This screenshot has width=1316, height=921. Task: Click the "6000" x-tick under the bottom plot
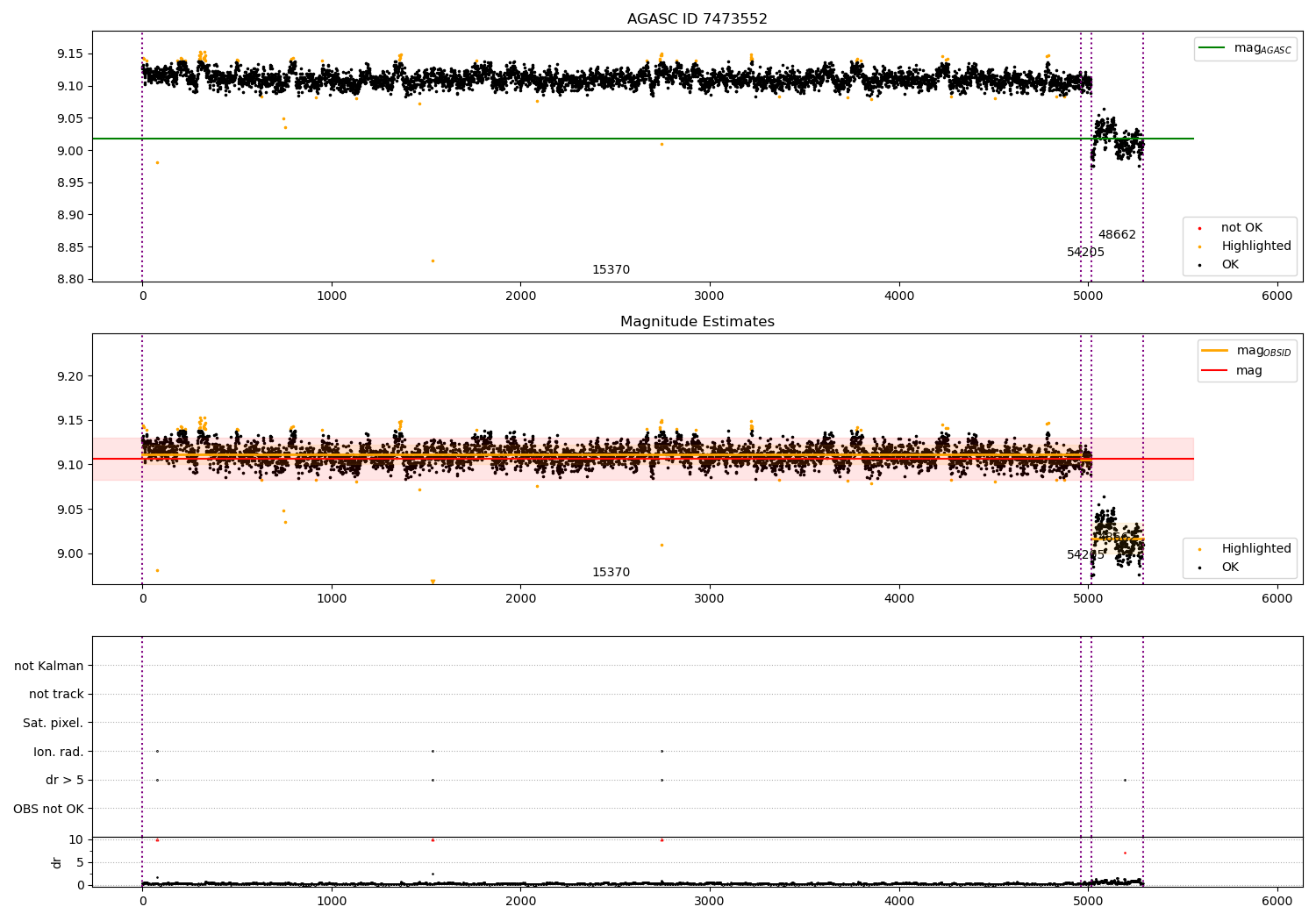click(1277, 901)
